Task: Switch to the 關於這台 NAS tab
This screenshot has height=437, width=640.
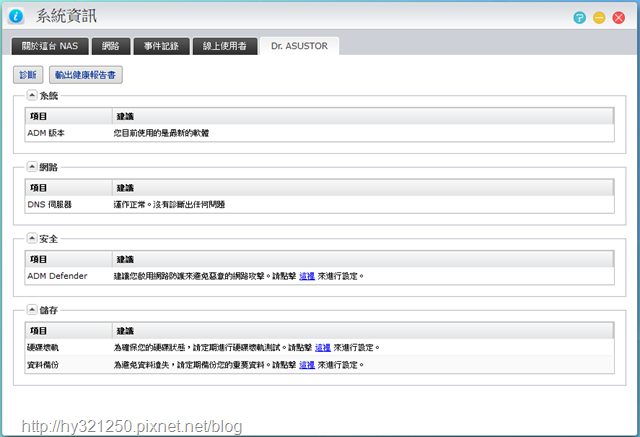Action: tap(50, 46)
